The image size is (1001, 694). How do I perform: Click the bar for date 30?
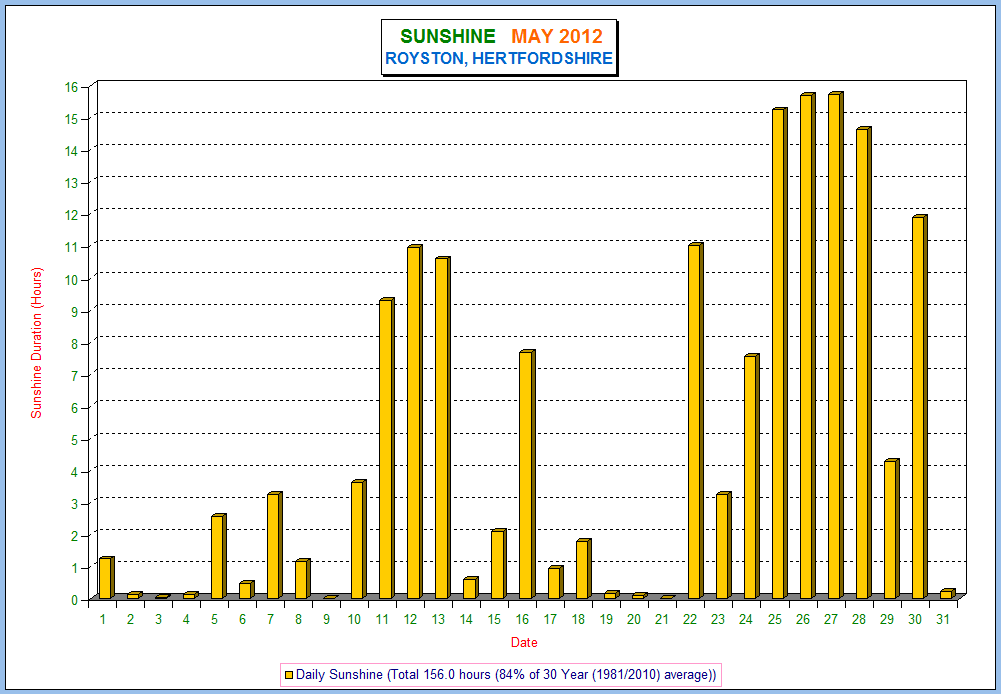coord(920,407)
